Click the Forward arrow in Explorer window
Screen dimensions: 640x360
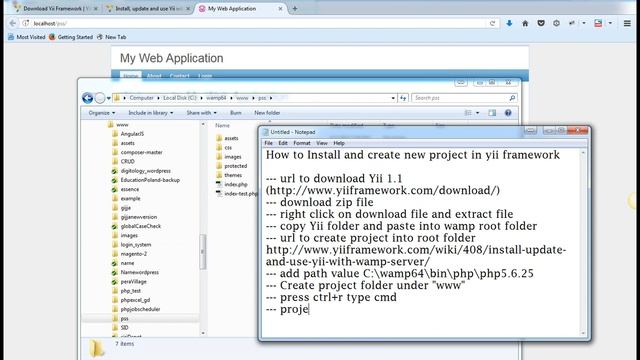(x=100, y=98)
